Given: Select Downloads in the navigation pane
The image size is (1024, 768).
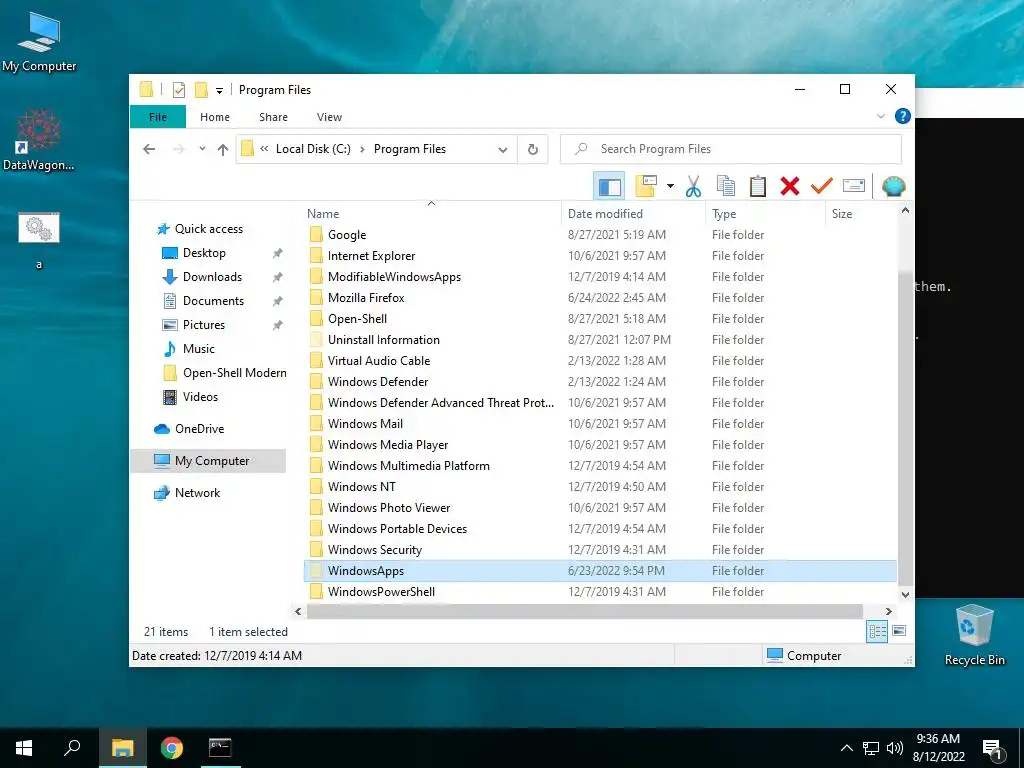Looking at the screenshot, I should tap(212, 277).
